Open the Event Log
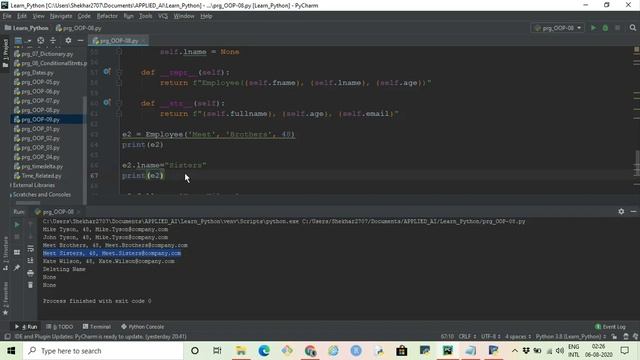Image resolution: width=640 pixels, height=360 pixels. coord(610,327)
